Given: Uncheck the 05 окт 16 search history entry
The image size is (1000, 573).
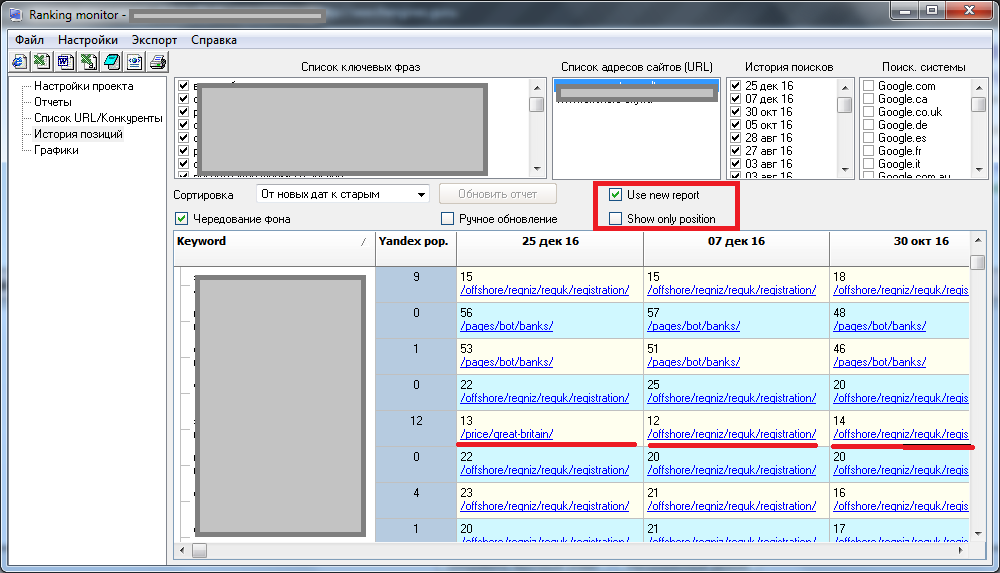Looking at the screenshot, I should pyautogui.click(x=735, y=125).
